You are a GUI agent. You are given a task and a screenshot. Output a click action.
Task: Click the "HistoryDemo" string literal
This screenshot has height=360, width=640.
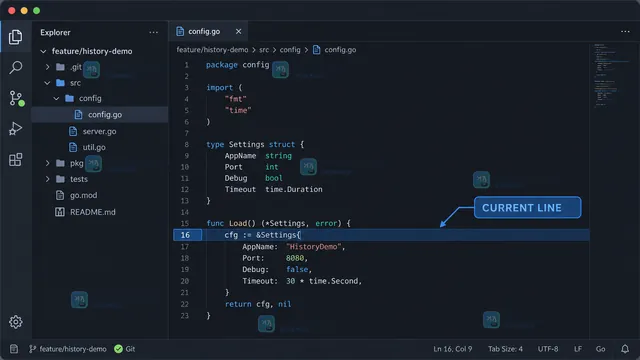coord(314,247)
